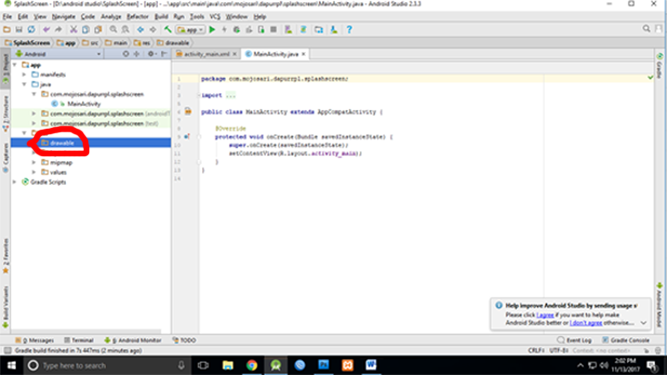
Task: Open the Terminal tool window
Action: 79,340
